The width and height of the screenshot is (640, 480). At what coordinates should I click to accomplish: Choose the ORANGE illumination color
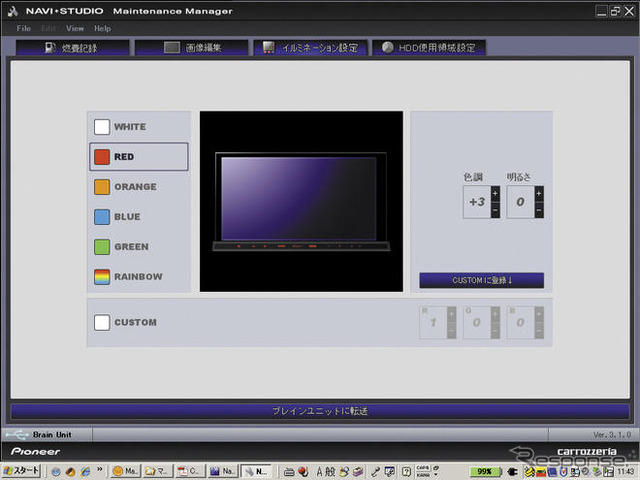pos(102,187)
